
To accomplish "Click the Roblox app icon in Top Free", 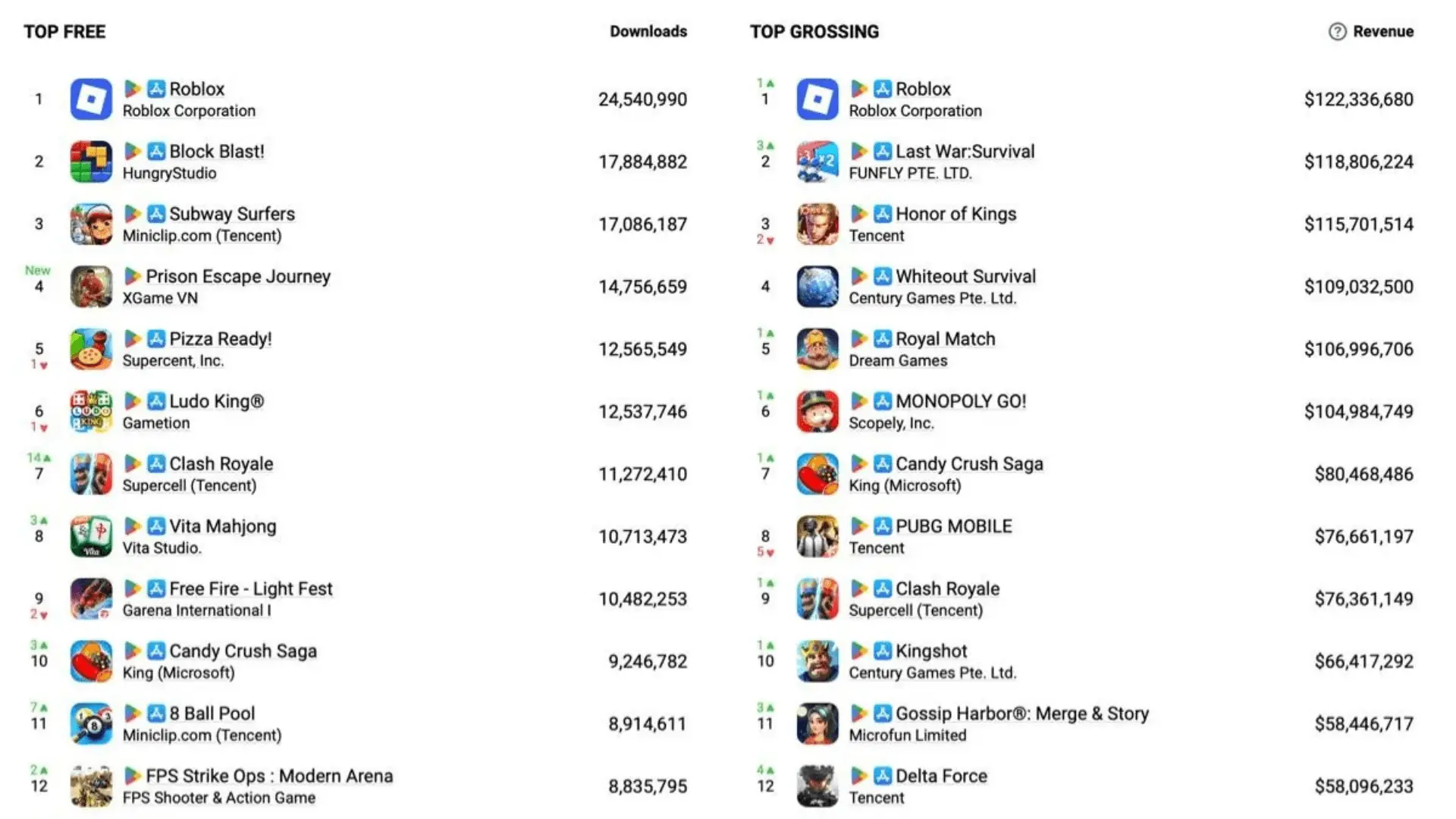I will tap(90, 99).
